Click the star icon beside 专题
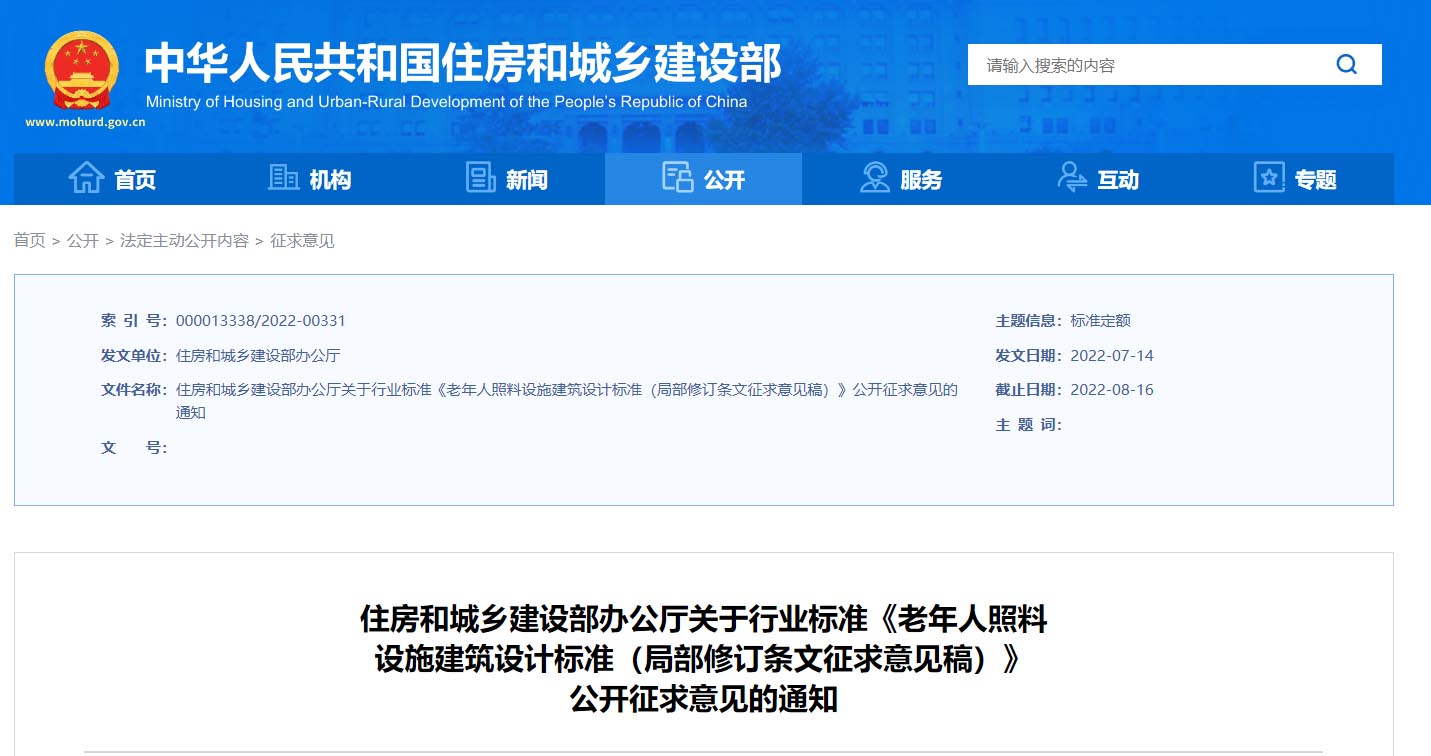 [x=1269, y=178]
